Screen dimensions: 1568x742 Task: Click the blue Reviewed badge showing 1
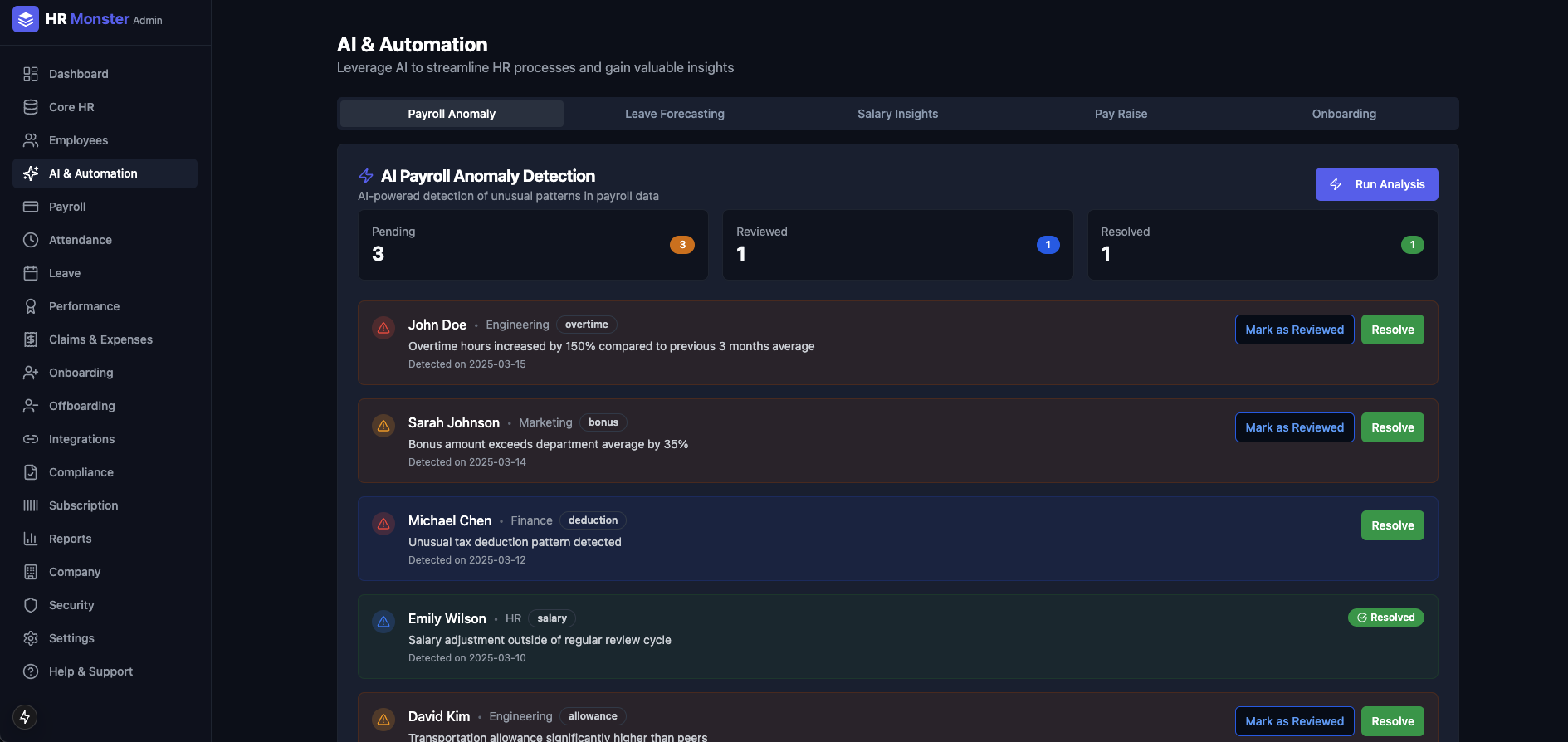[x=1048, y=245]
